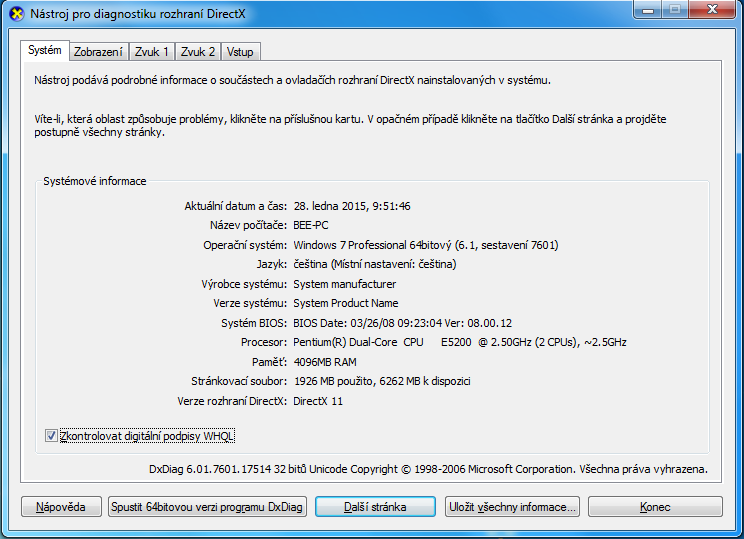Click the DirectX icon in the title bar

click(x=17, y=14)
